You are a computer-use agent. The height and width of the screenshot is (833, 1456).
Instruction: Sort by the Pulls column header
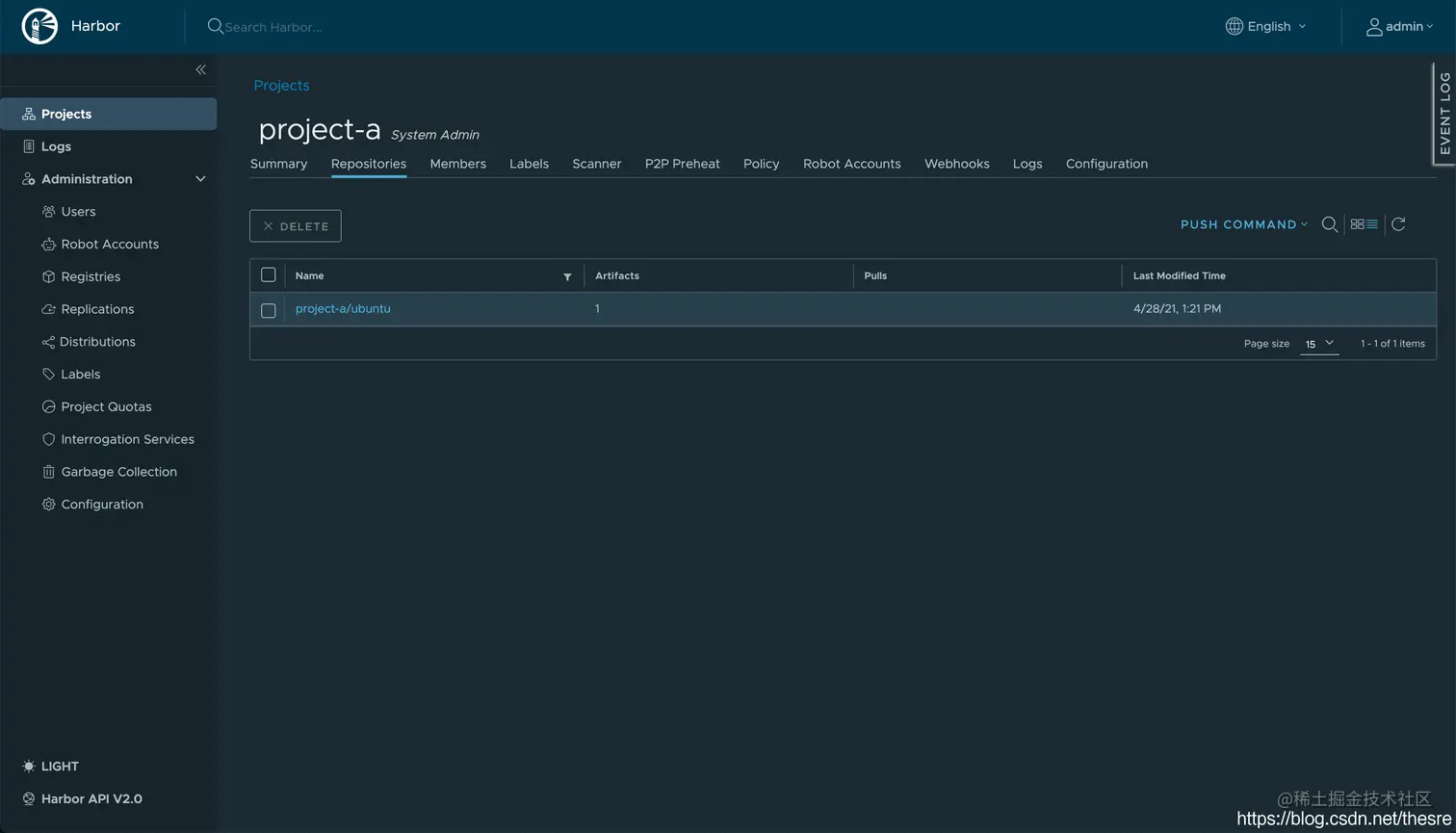click(x=875, y=275)
